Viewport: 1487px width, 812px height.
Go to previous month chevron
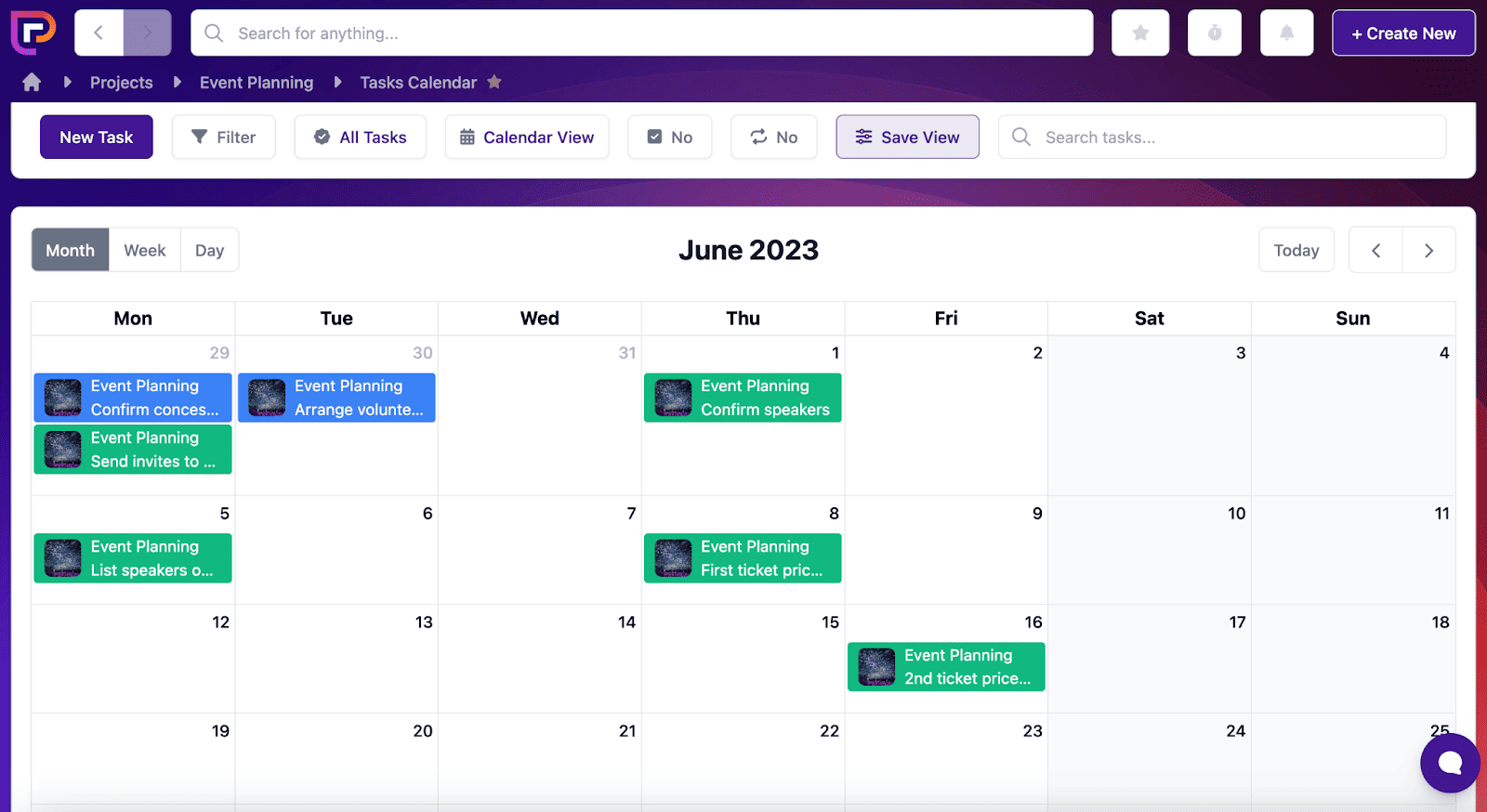pos(1375,250)
